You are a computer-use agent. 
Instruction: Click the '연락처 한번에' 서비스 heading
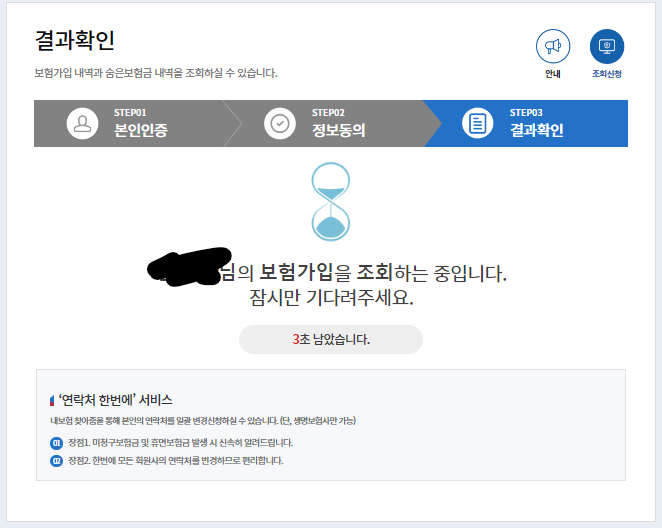pyautogui.click(x=115, y=400)
